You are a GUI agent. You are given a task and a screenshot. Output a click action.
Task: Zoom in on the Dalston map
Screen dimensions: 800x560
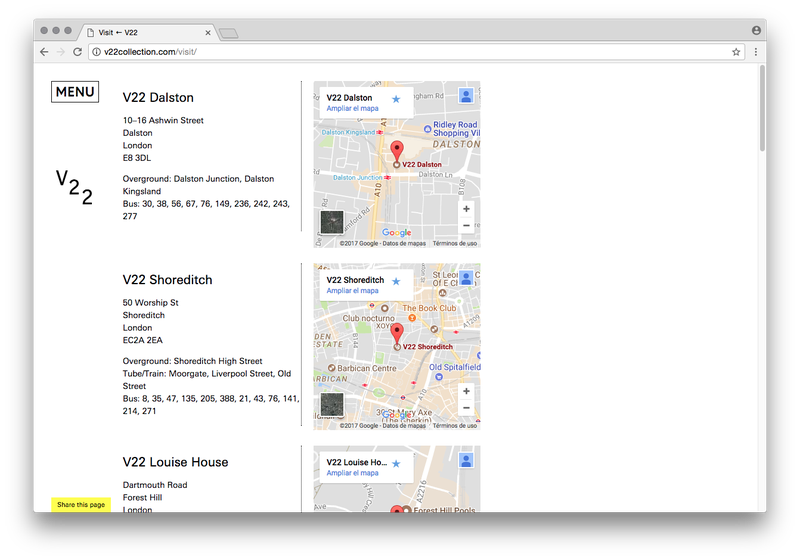pos(466,209)
